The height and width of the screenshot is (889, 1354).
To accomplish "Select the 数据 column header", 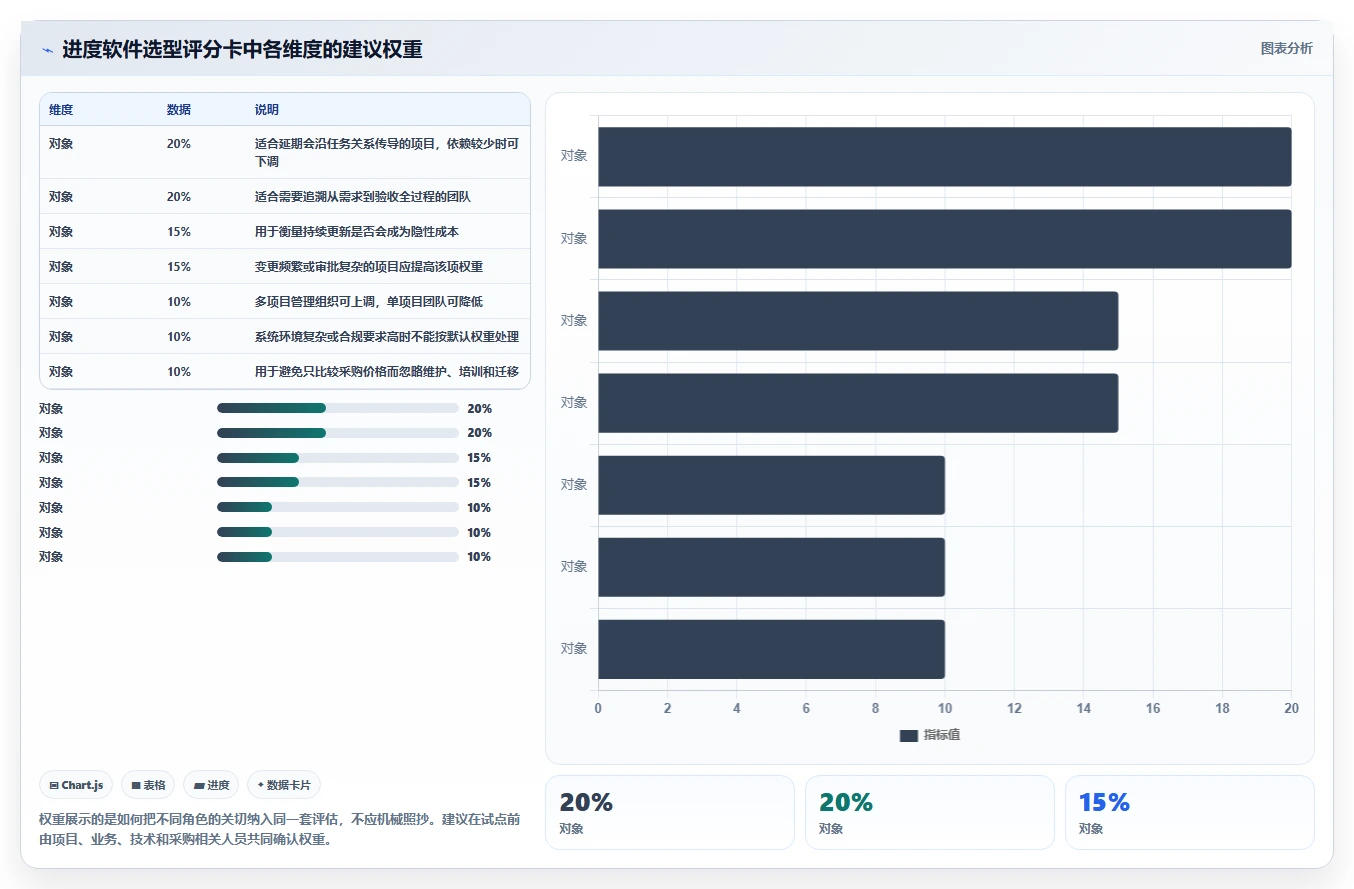I will 179,109.
